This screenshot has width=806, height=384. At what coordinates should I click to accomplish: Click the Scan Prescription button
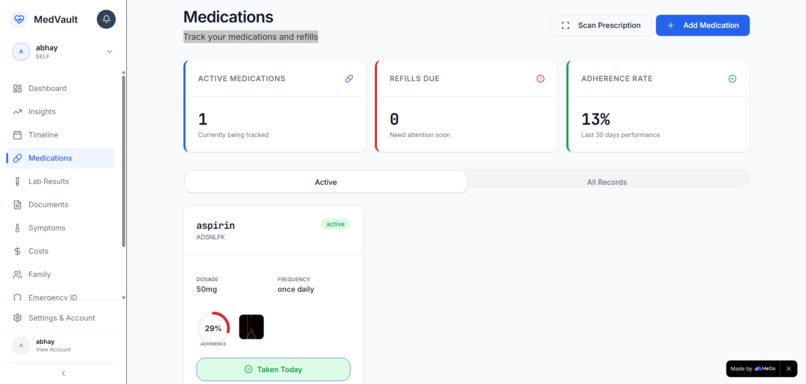[601, 25]
